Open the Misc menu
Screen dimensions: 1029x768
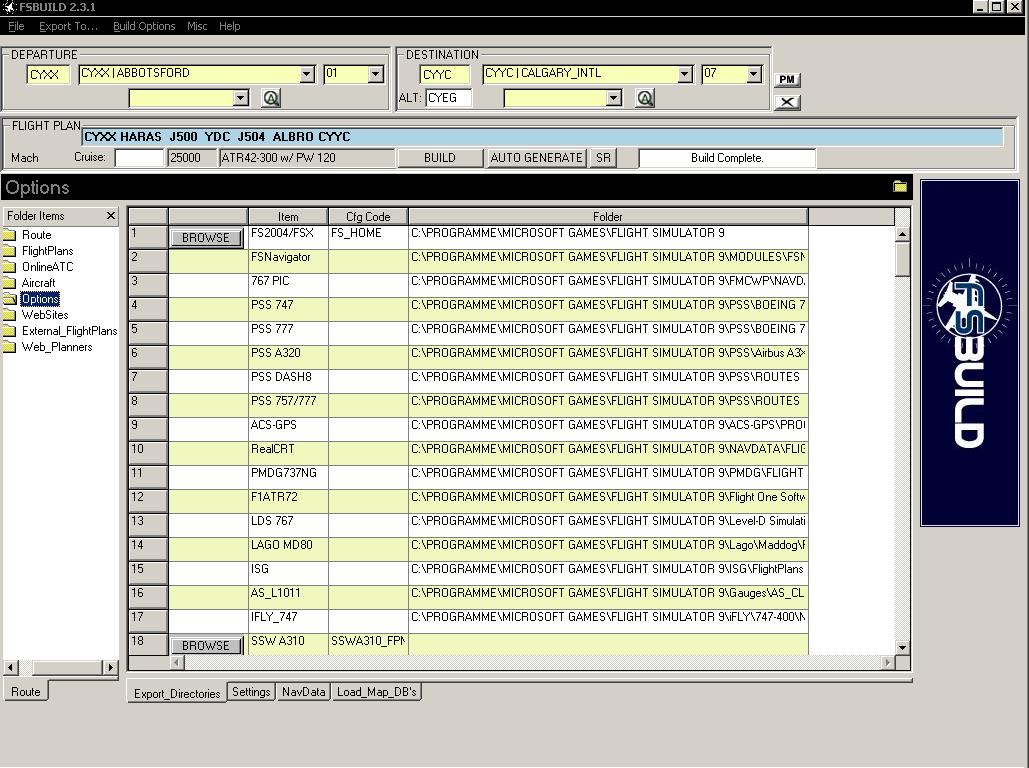197,26
